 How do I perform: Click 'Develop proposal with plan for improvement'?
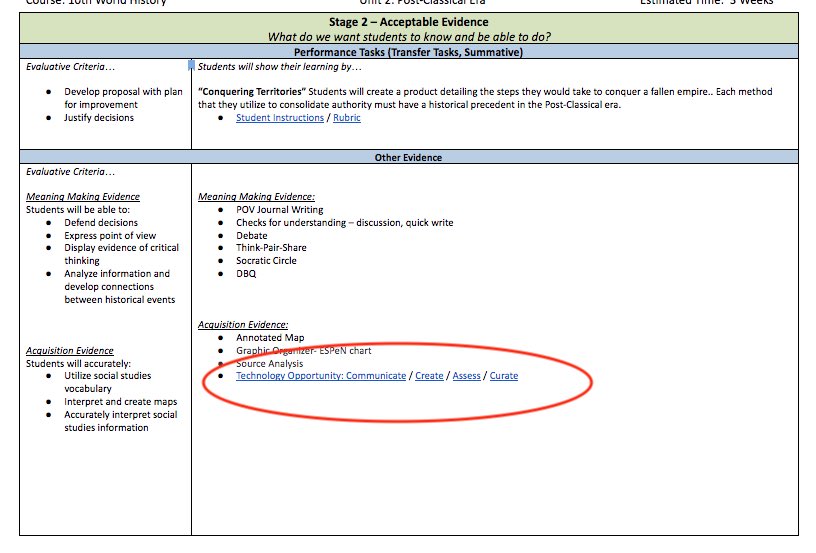click(123, 98)
